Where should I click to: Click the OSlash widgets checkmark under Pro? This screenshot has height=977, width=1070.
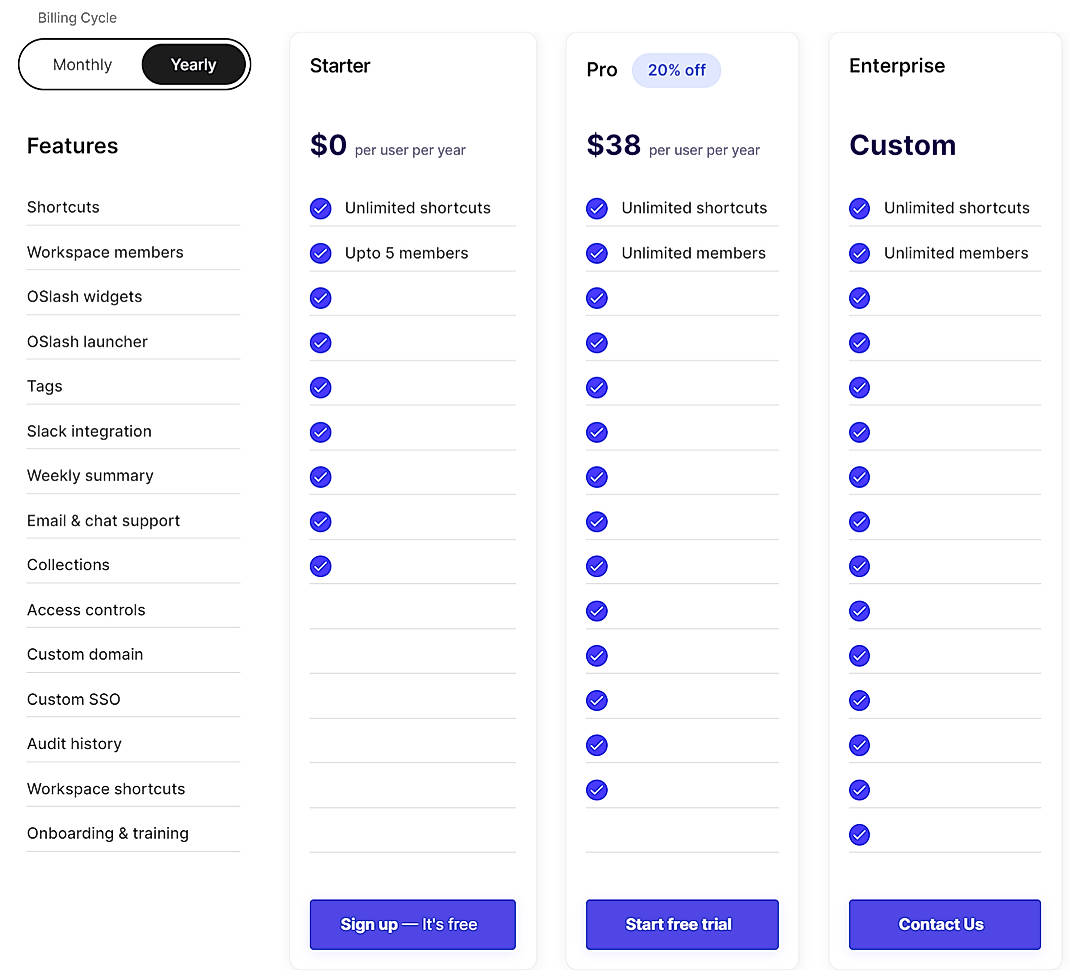(x=597, y=298)
